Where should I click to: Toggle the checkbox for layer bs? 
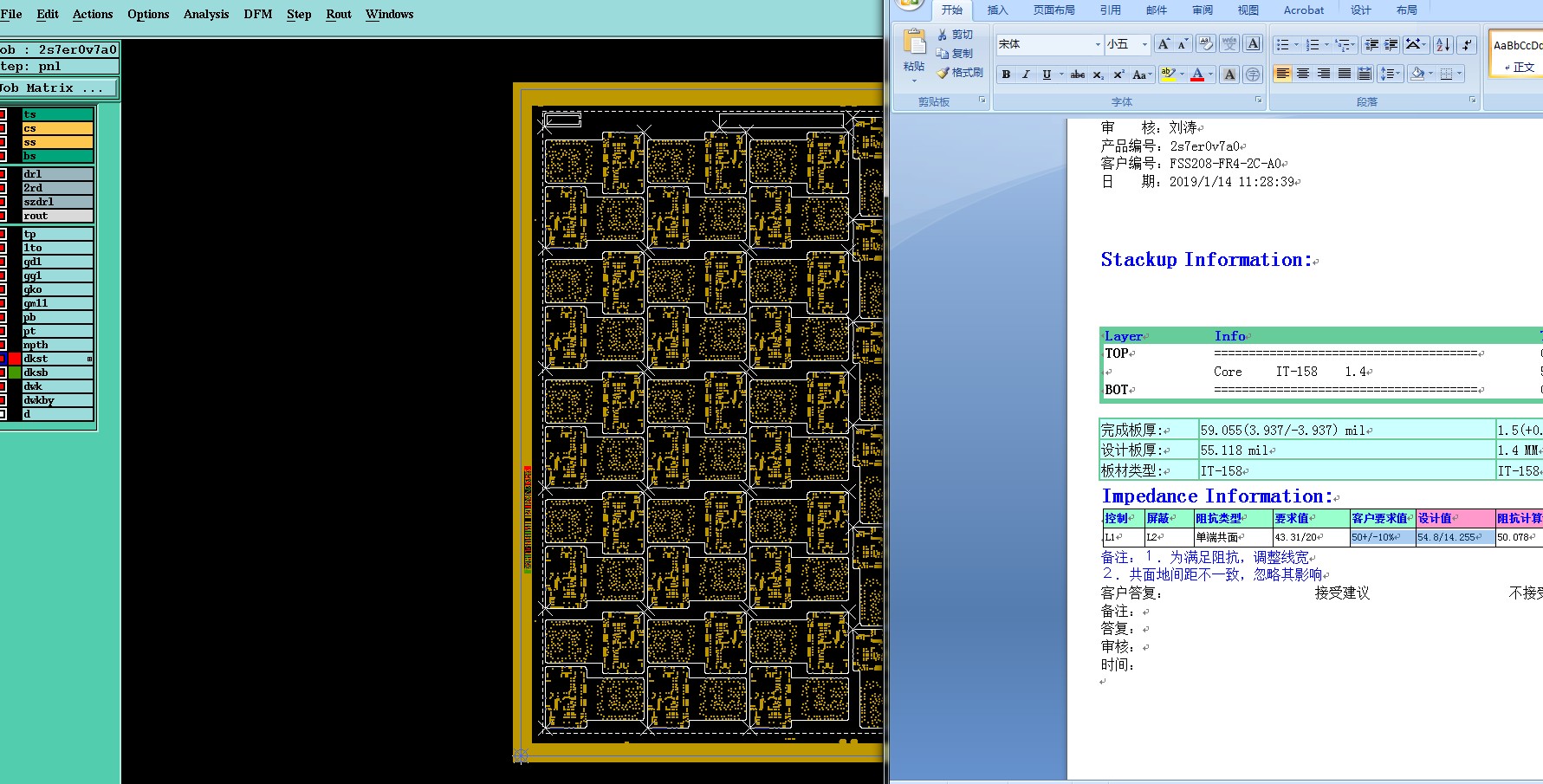pos(3,156)
